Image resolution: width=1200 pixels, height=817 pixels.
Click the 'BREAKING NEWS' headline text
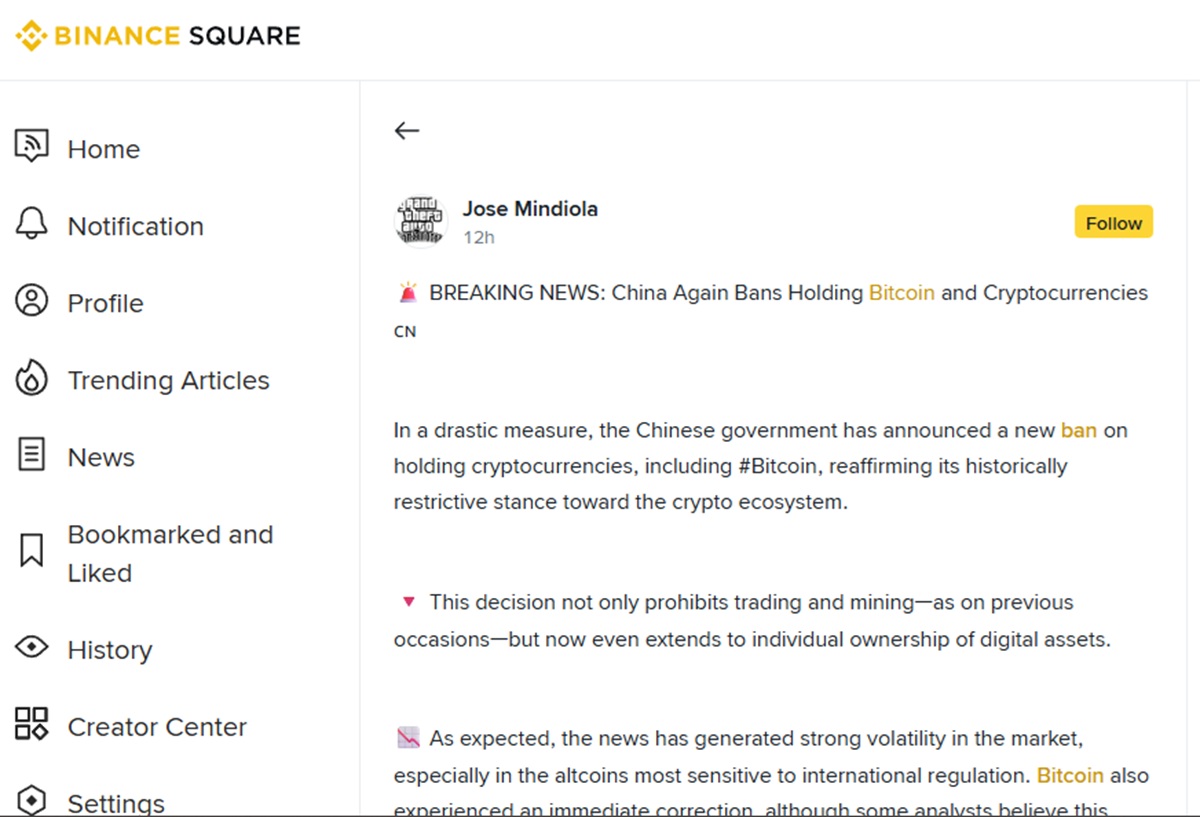[517, 293]
